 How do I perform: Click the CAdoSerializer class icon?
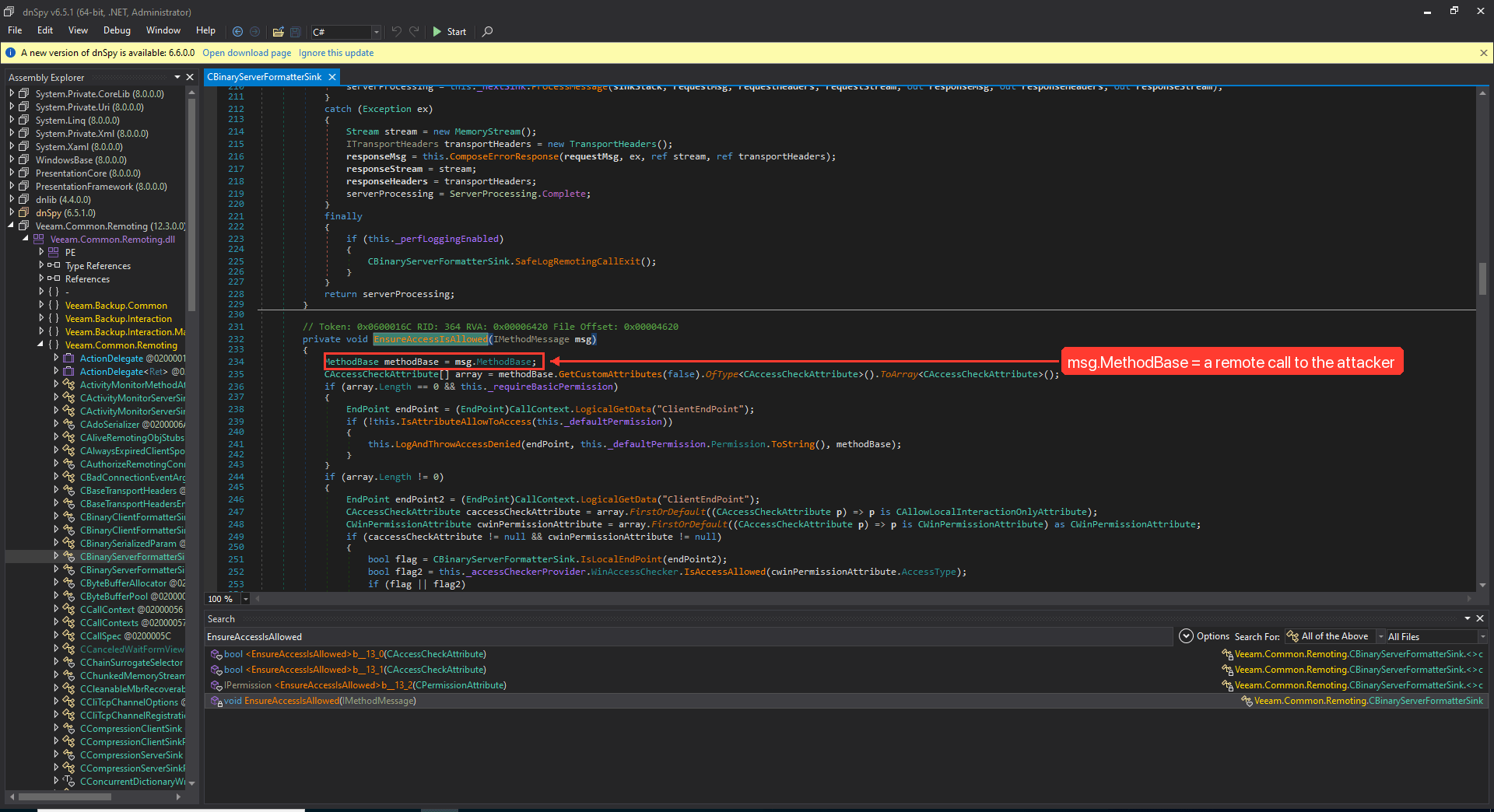click(x=68, y=425)
